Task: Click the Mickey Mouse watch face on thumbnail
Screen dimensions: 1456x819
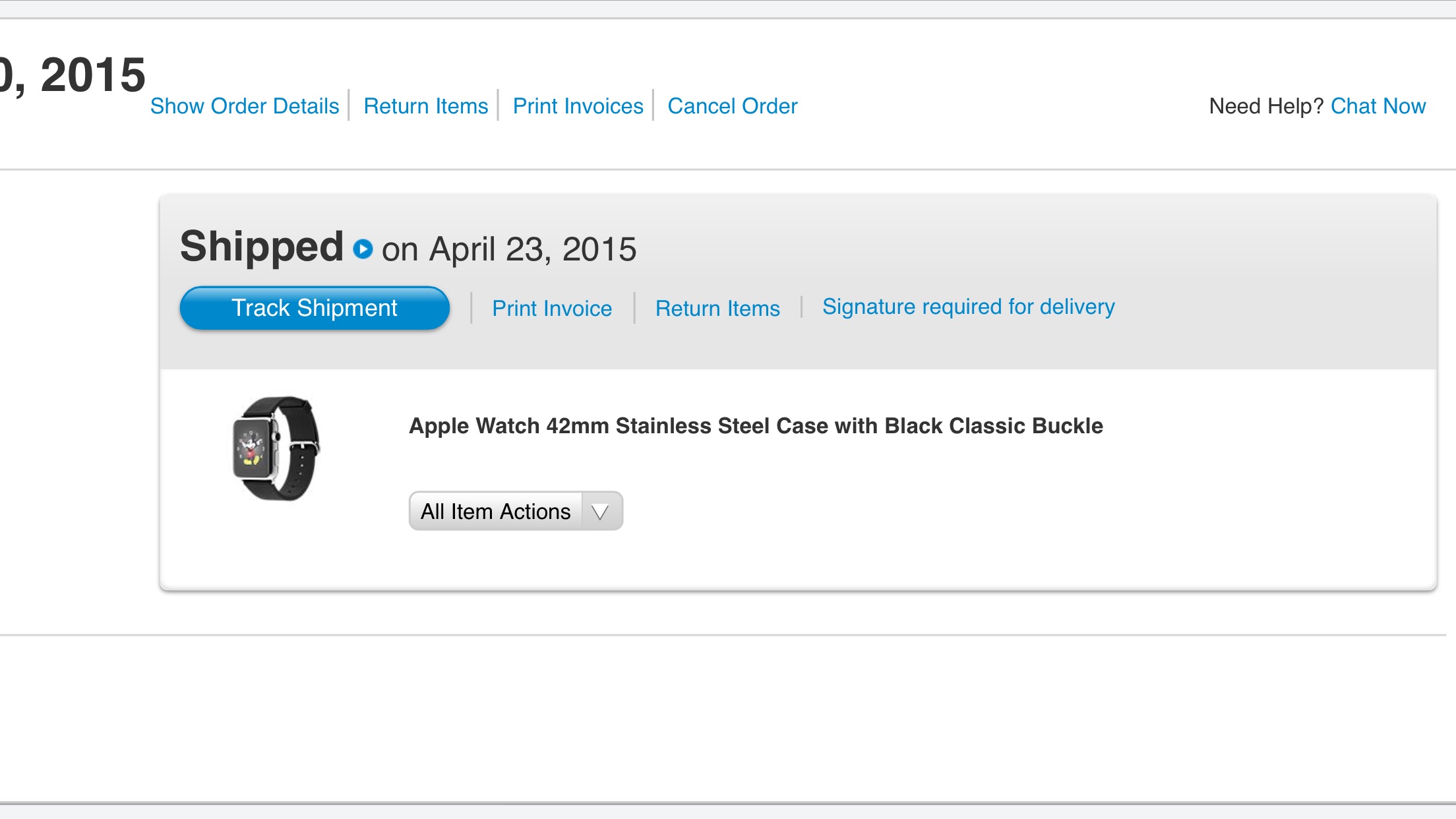Action: [251, 448]
